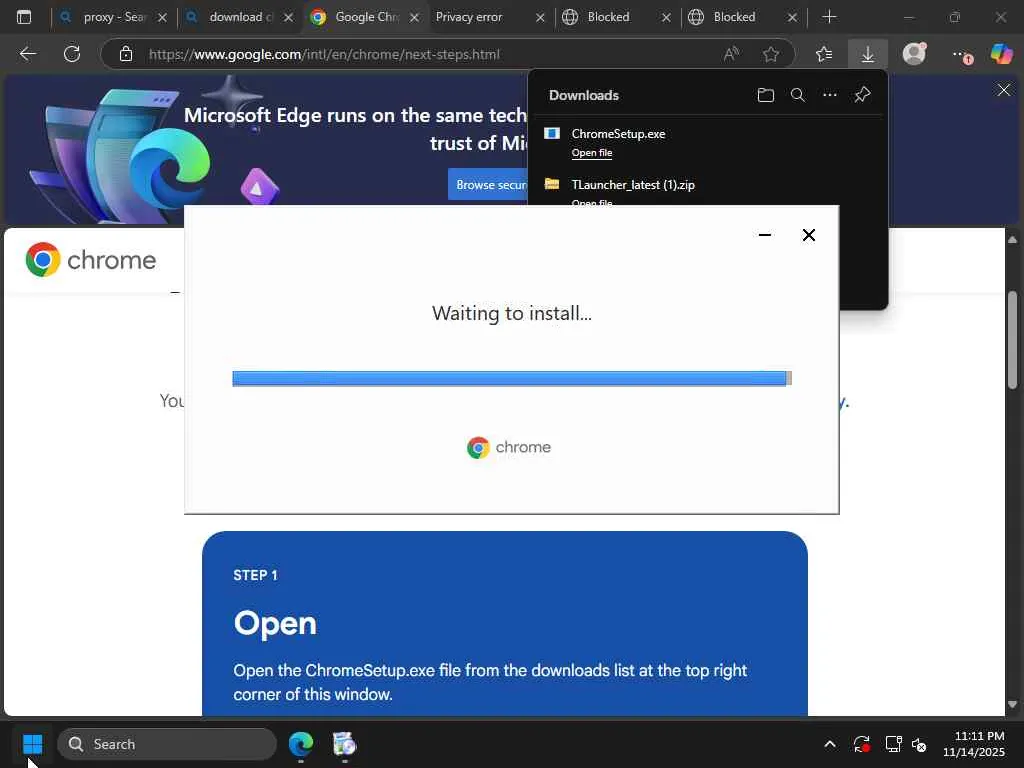Open Windows Update tray icon

pos(861,744)
